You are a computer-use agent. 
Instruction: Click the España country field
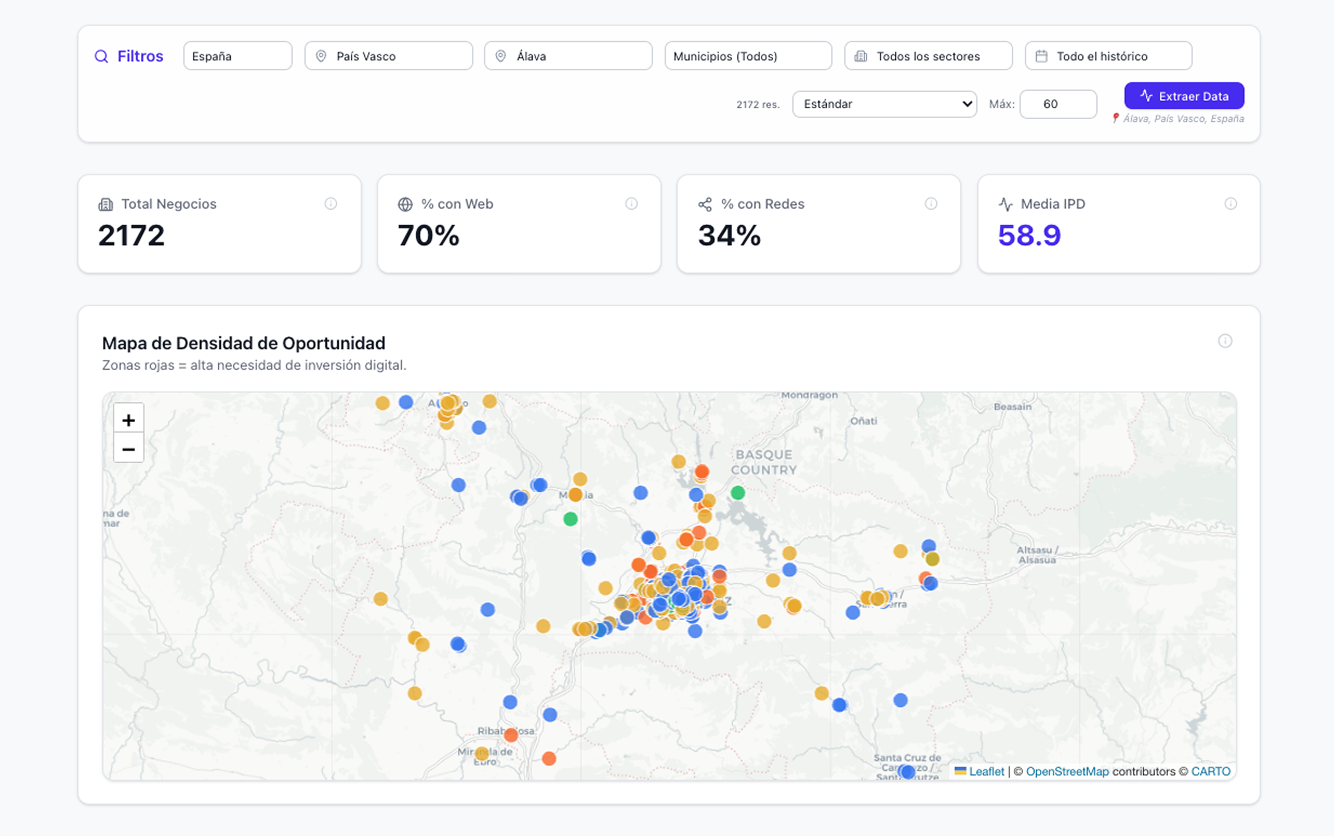[x=238, y=56]
